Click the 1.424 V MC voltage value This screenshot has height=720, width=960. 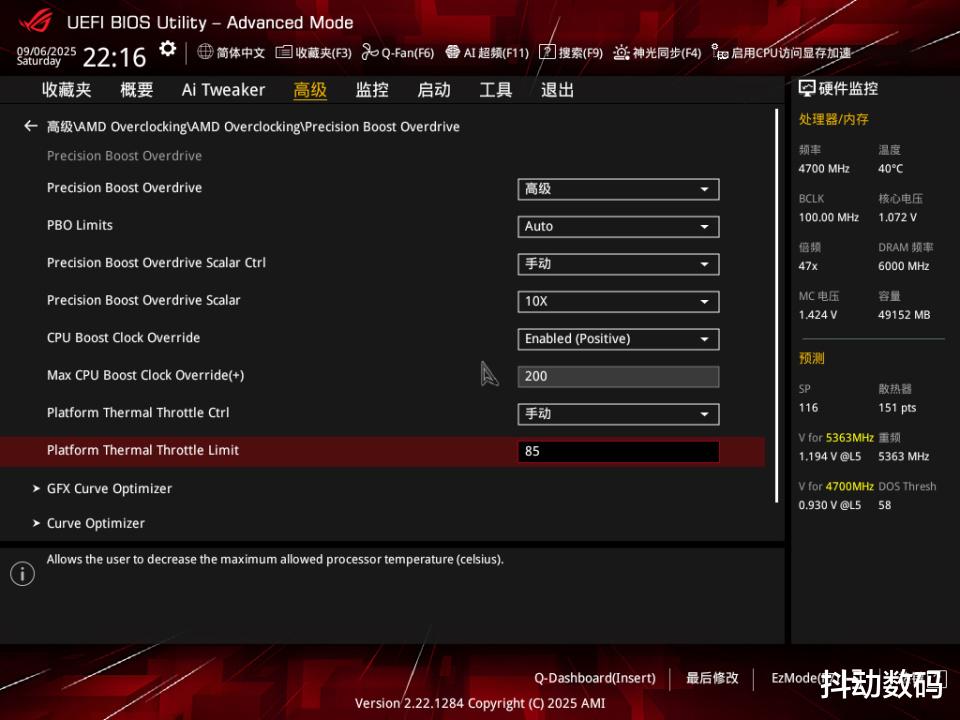pyautogui.click(x=818, y=315)
